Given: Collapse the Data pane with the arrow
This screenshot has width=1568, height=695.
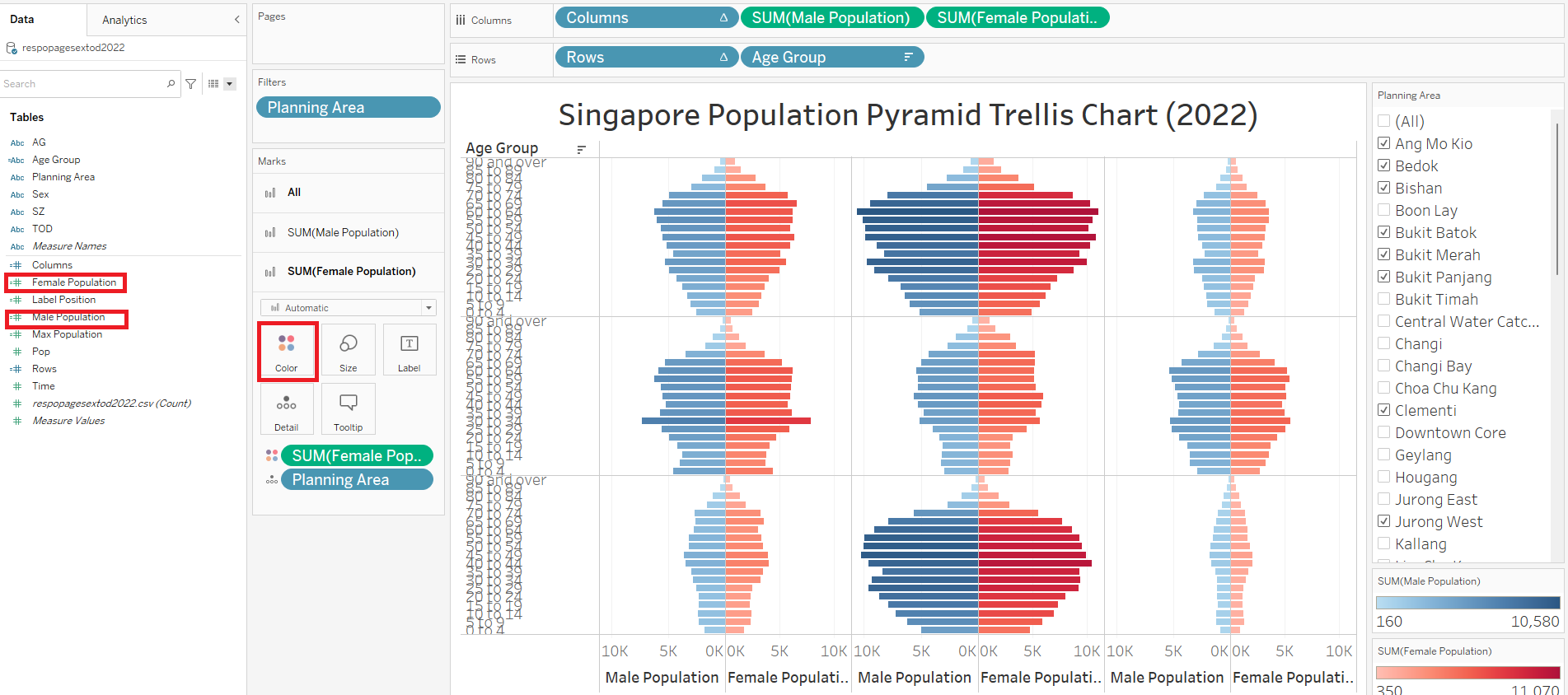Looking at the screenshot, I should [237, 20].
